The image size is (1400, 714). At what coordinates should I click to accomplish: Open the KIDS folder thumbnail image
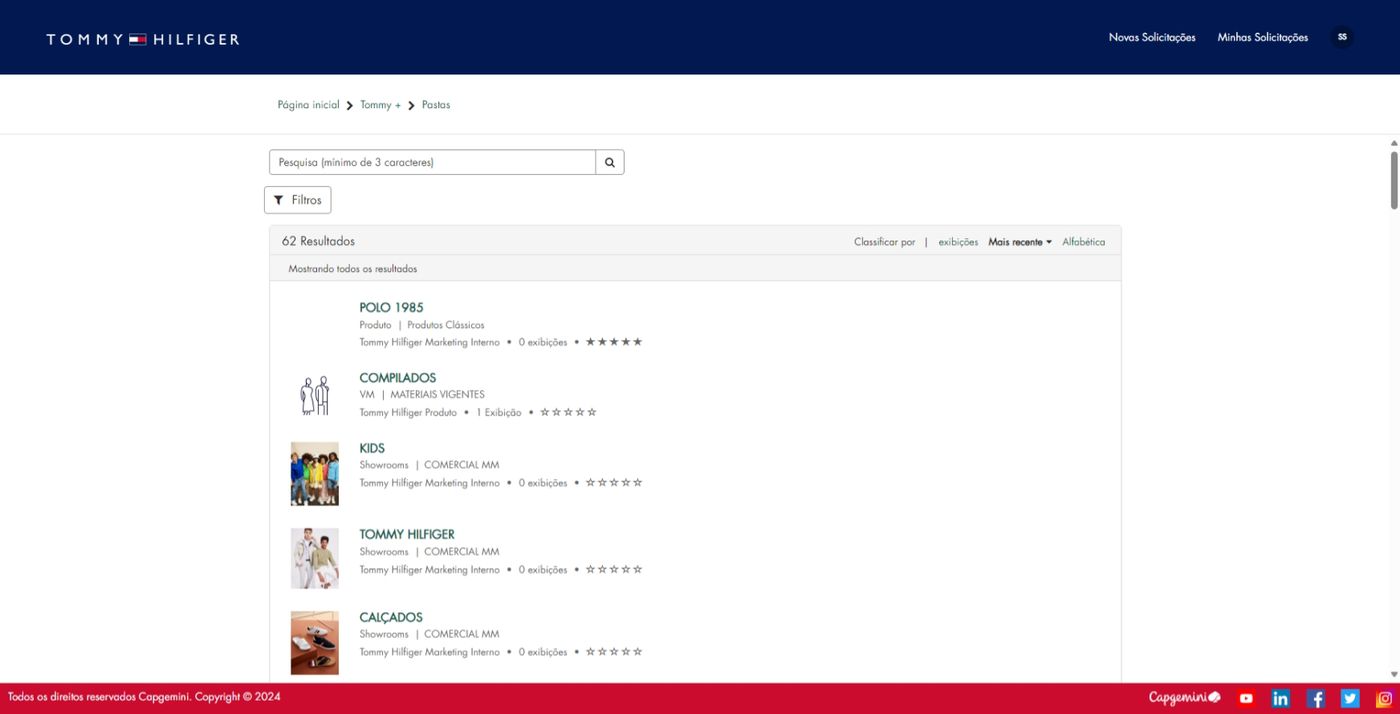(x=315, y=474)
